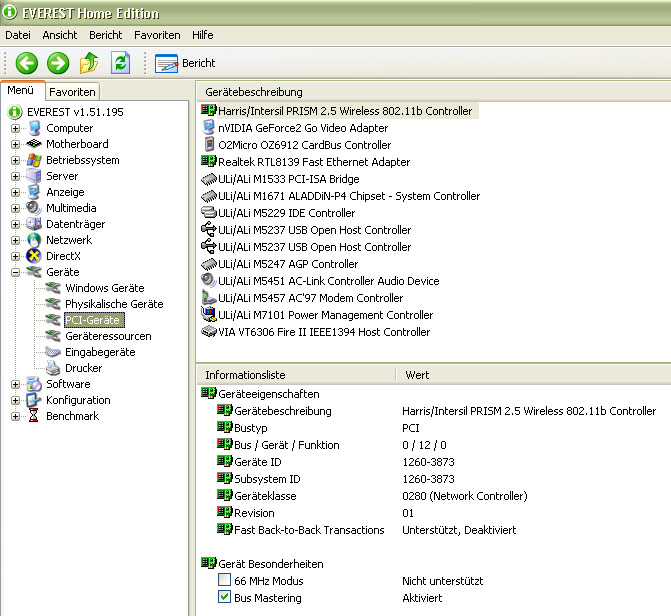Click the Betriebssystem Windows flag icon
The image size is (671, 616).
34,160
